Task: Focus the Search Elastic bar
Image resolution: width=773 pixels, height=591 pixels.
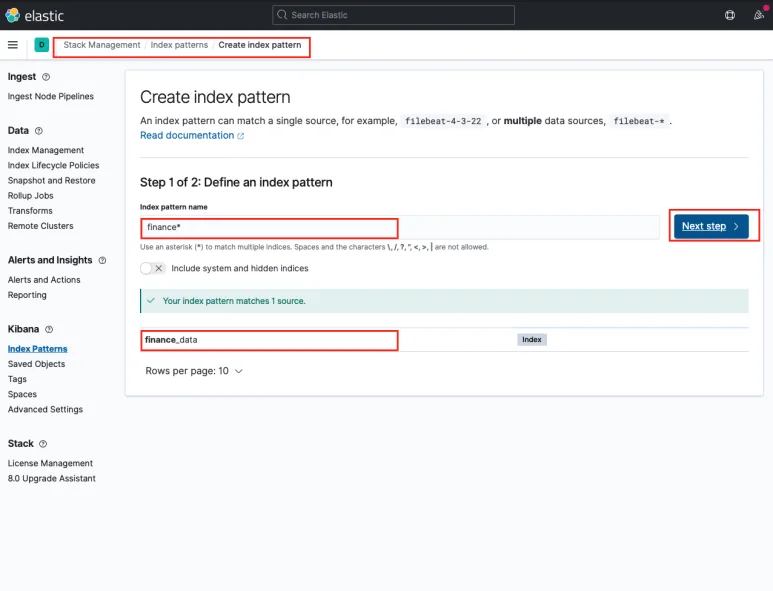Action: [x=393, y=15]
